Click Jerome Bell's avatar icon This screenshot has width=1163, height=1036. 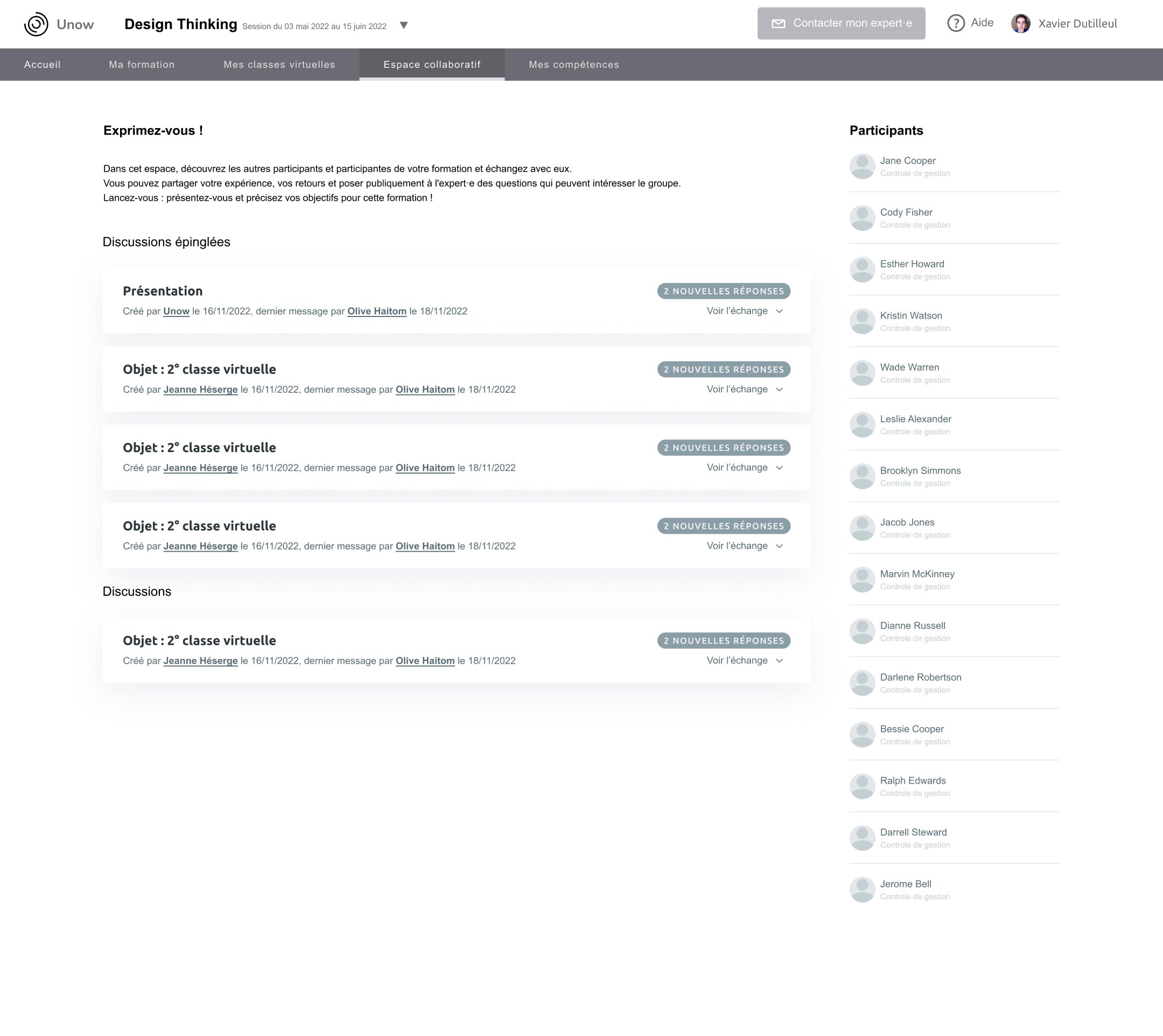click(x=861, y=890)
